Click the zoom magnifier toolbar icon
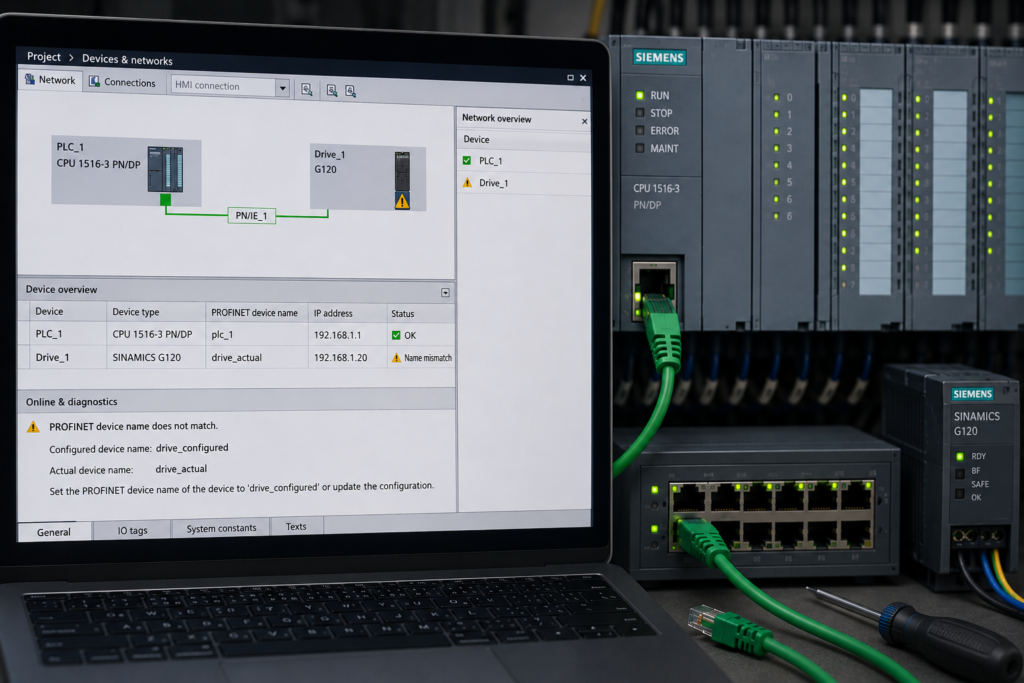 [306, 89]
